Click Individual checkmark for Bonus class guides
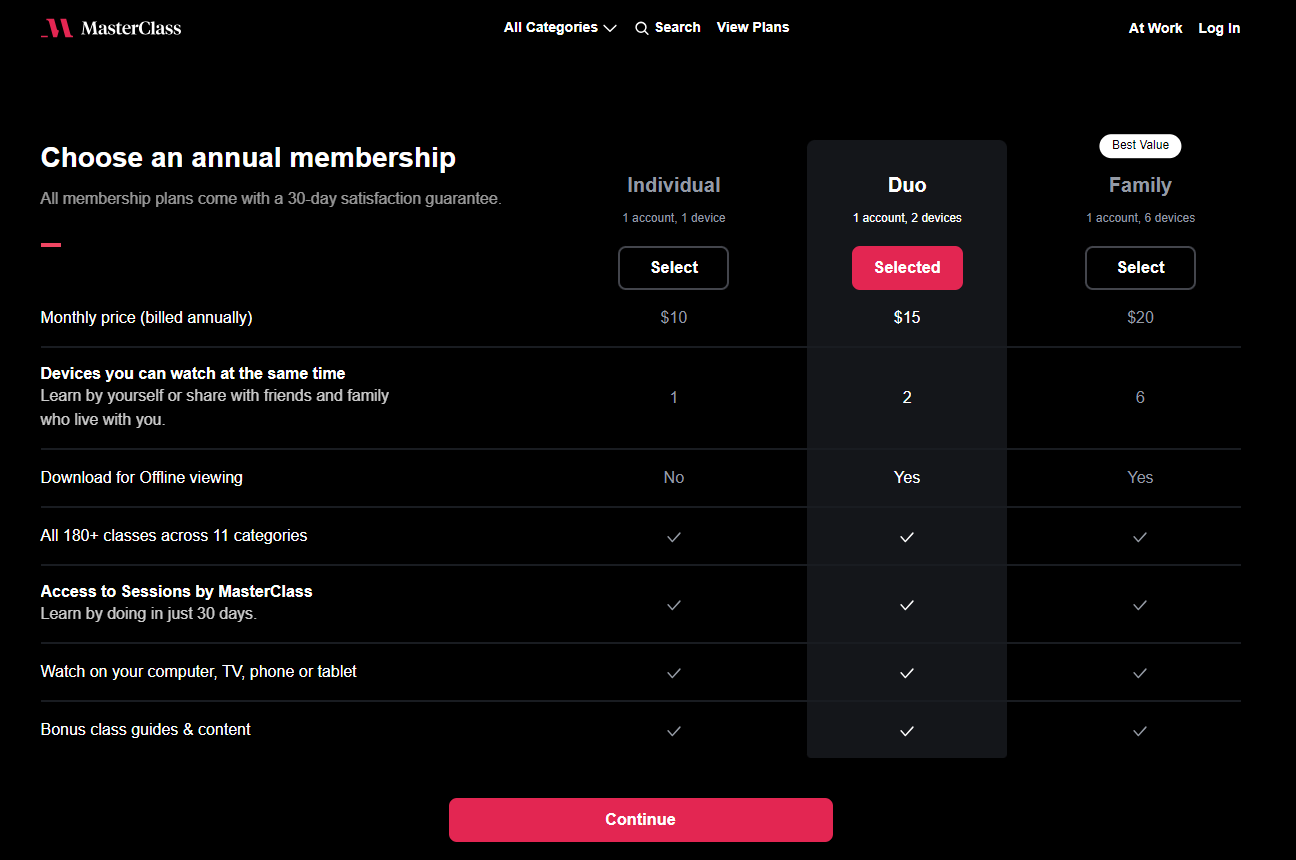Screen dimensions: 1296x860 (x=674, y=731)
